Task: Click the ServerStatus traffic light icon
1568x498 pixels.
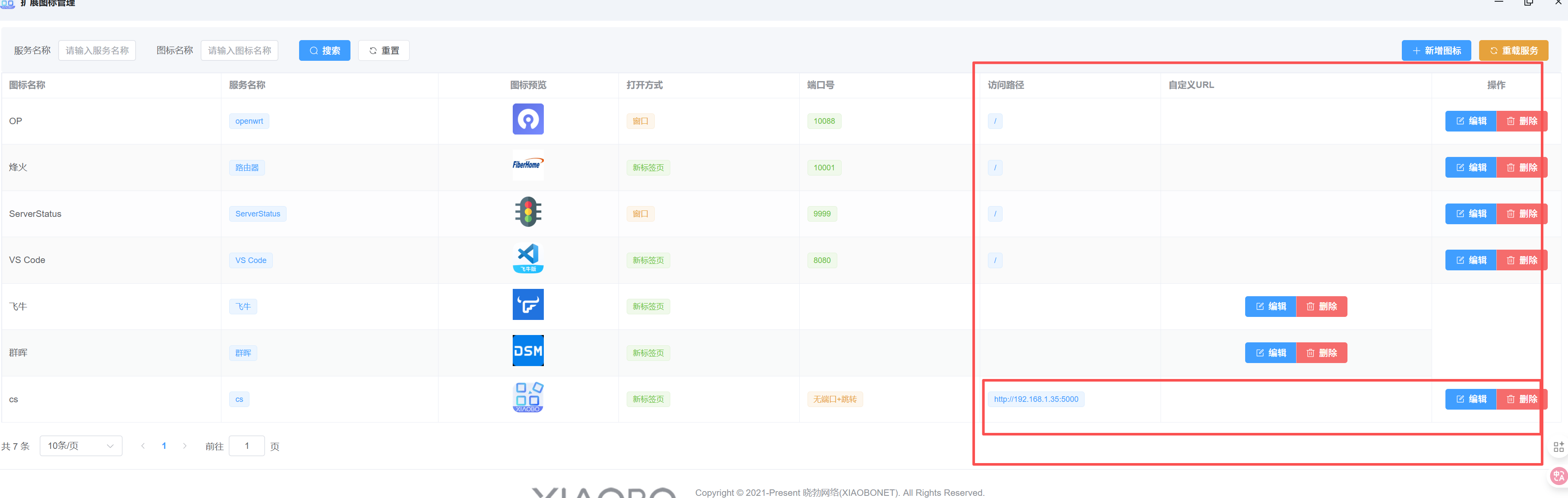Action: point(528,212)
